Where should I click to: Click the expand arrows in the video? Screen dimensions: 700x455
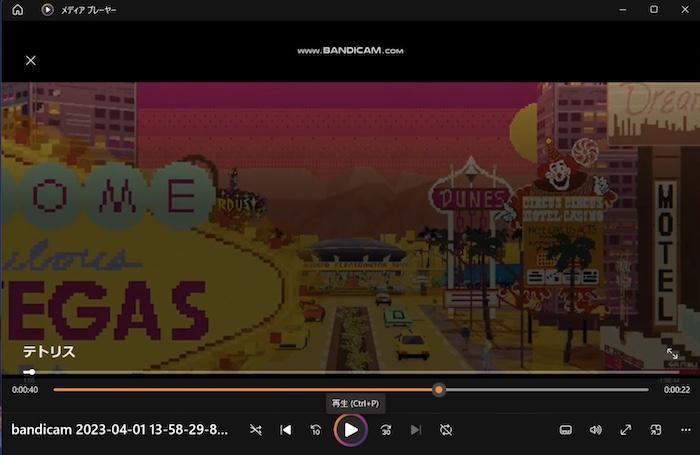(672, 354)
